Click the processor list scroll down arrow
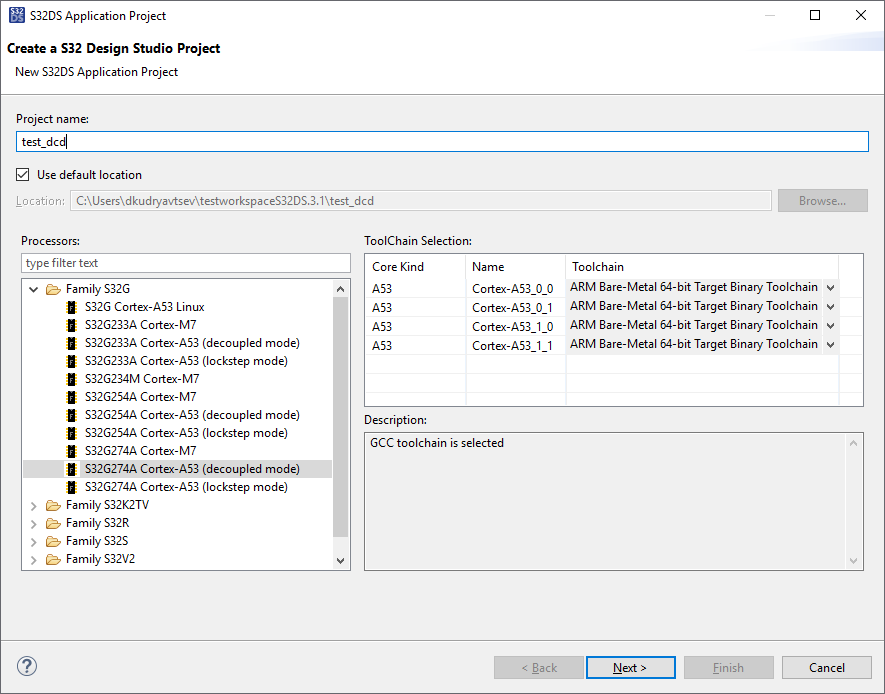The height and width of the screenshot is (694, 885). click(x=340, y=561)
